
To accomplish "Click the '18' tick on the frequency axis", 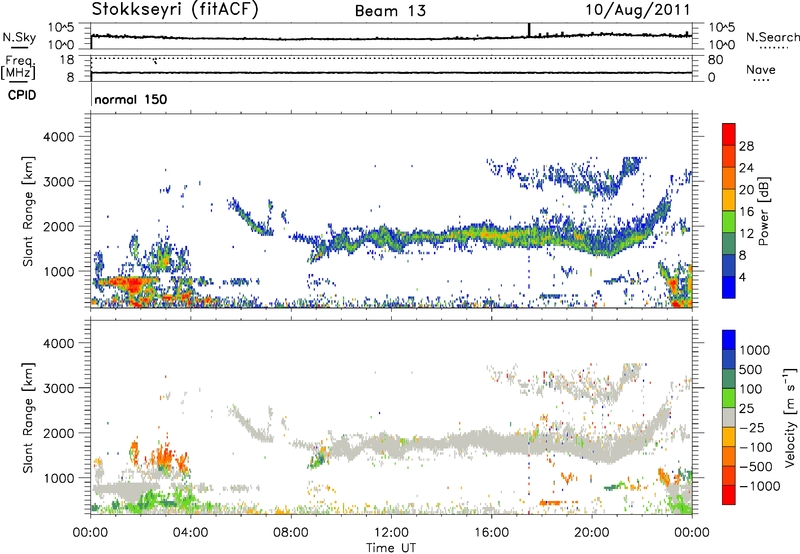I will coord(67,60).
